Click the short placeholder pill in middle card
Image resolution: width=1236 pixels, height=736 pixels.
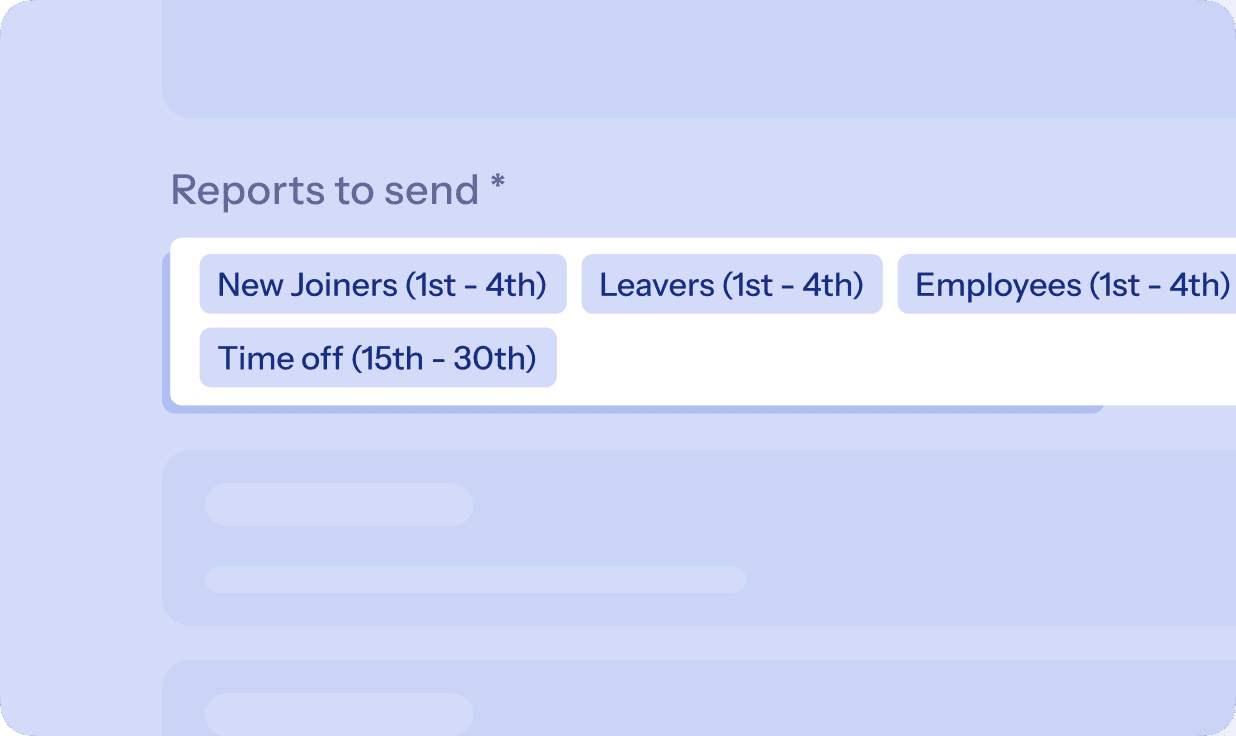[x=339, y=504]
